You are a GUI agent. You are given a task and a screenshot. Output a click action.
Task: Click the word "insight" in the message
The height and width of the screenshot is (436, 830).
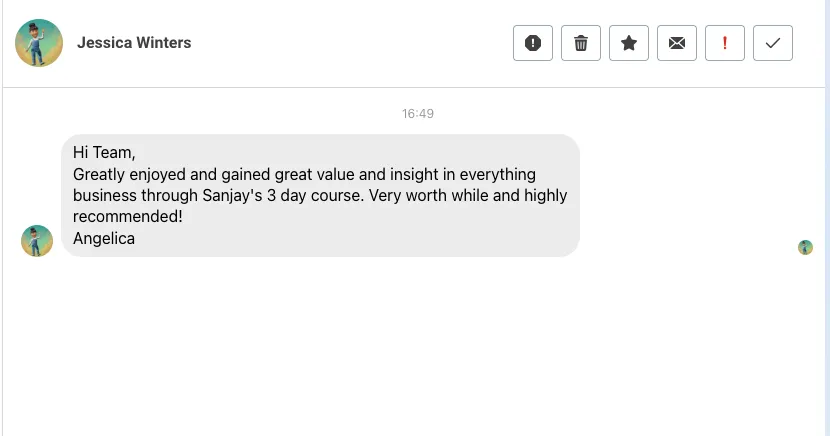(x=414, y=174)
